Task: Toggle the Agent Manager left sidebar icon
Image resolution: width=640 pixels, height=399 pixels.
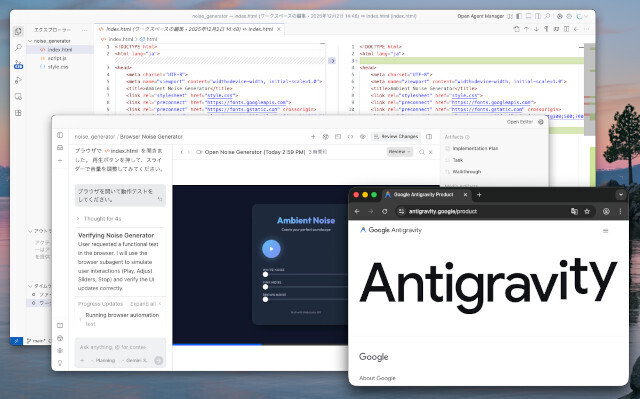Action: (60, 135)
